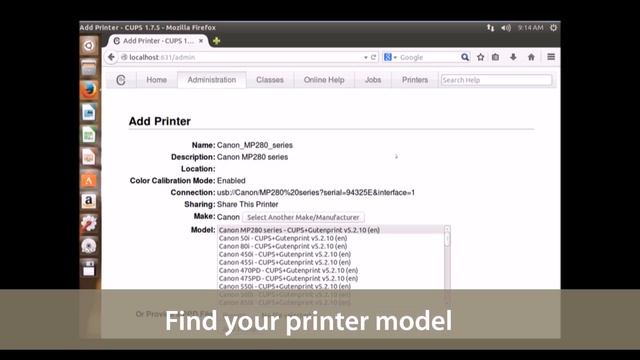Open the Amazon launcher icon
640x360 pixels.
89,201
